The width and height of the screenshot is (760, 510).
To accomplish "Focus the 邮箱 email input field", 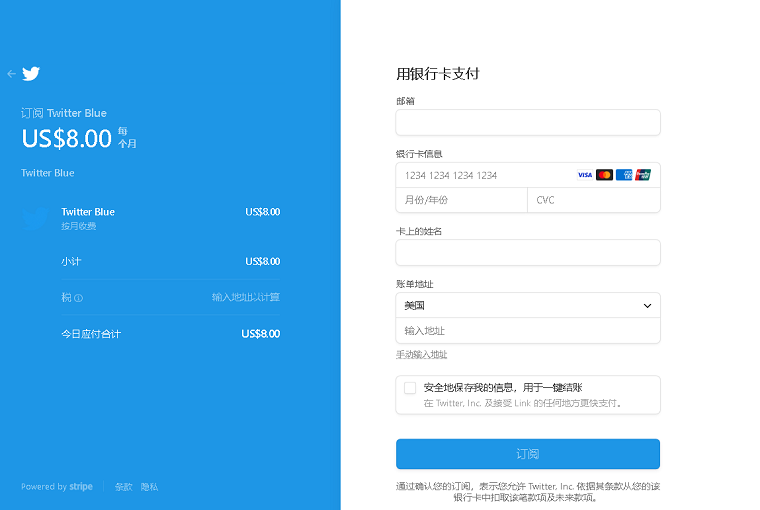I will [x=528, y=122].
